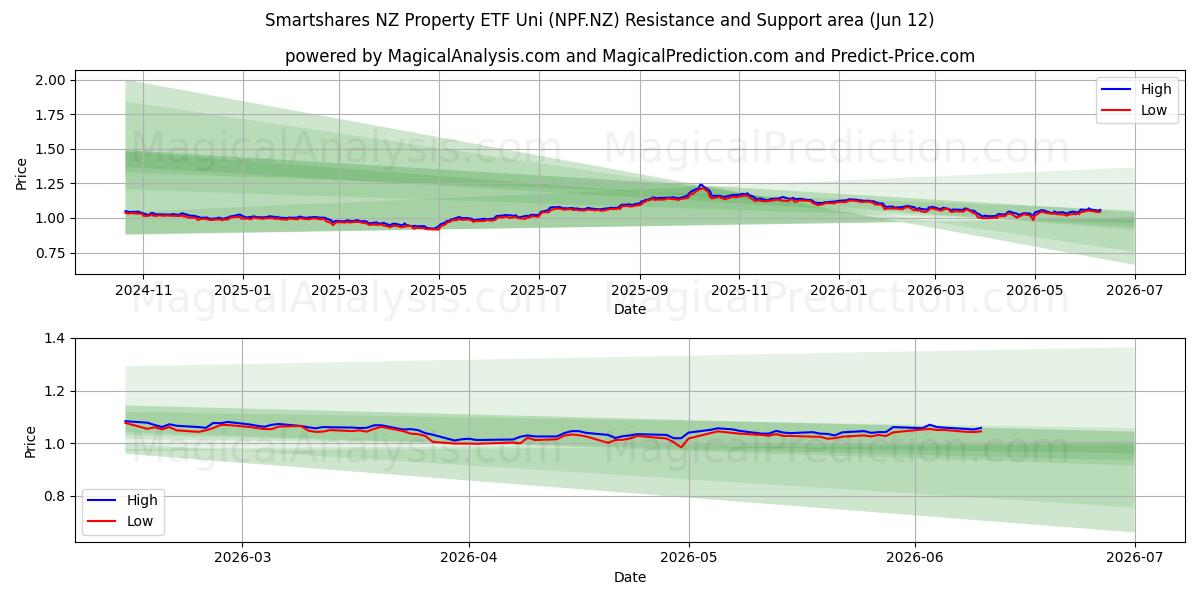Click the '2025-03' tick label on the top chart
This screenshot has height=600, width=1200.
click(339, 291)
